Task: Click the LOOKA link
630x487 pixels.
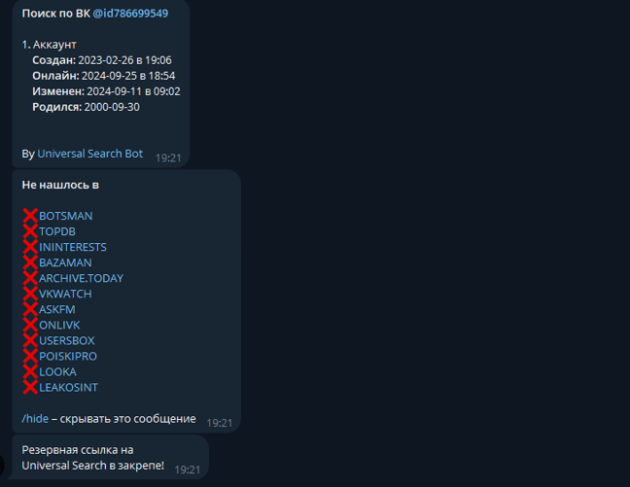Action: [x=57, y=372]
